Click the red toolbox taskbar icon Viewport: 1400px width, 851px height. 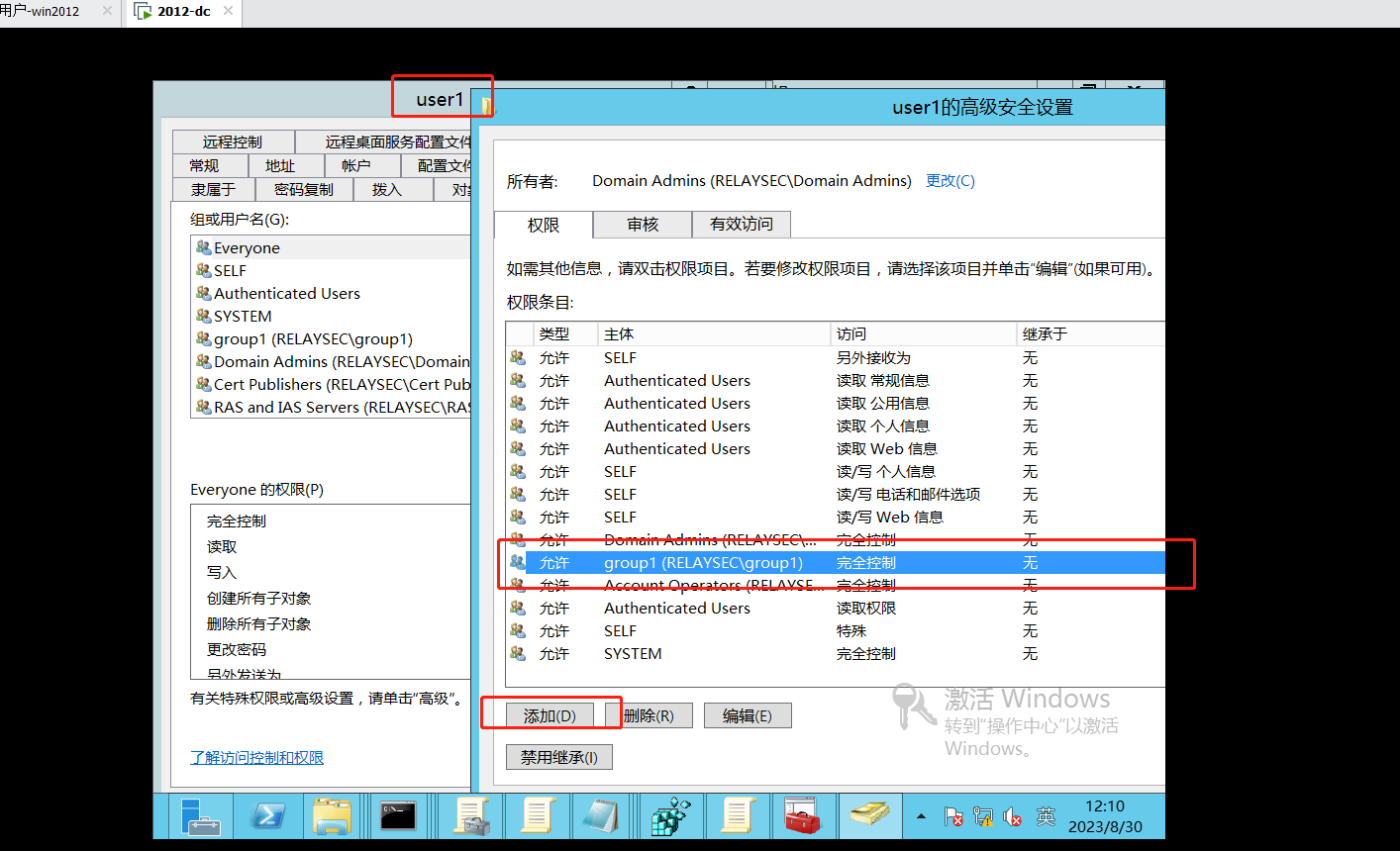pos(801,816)
